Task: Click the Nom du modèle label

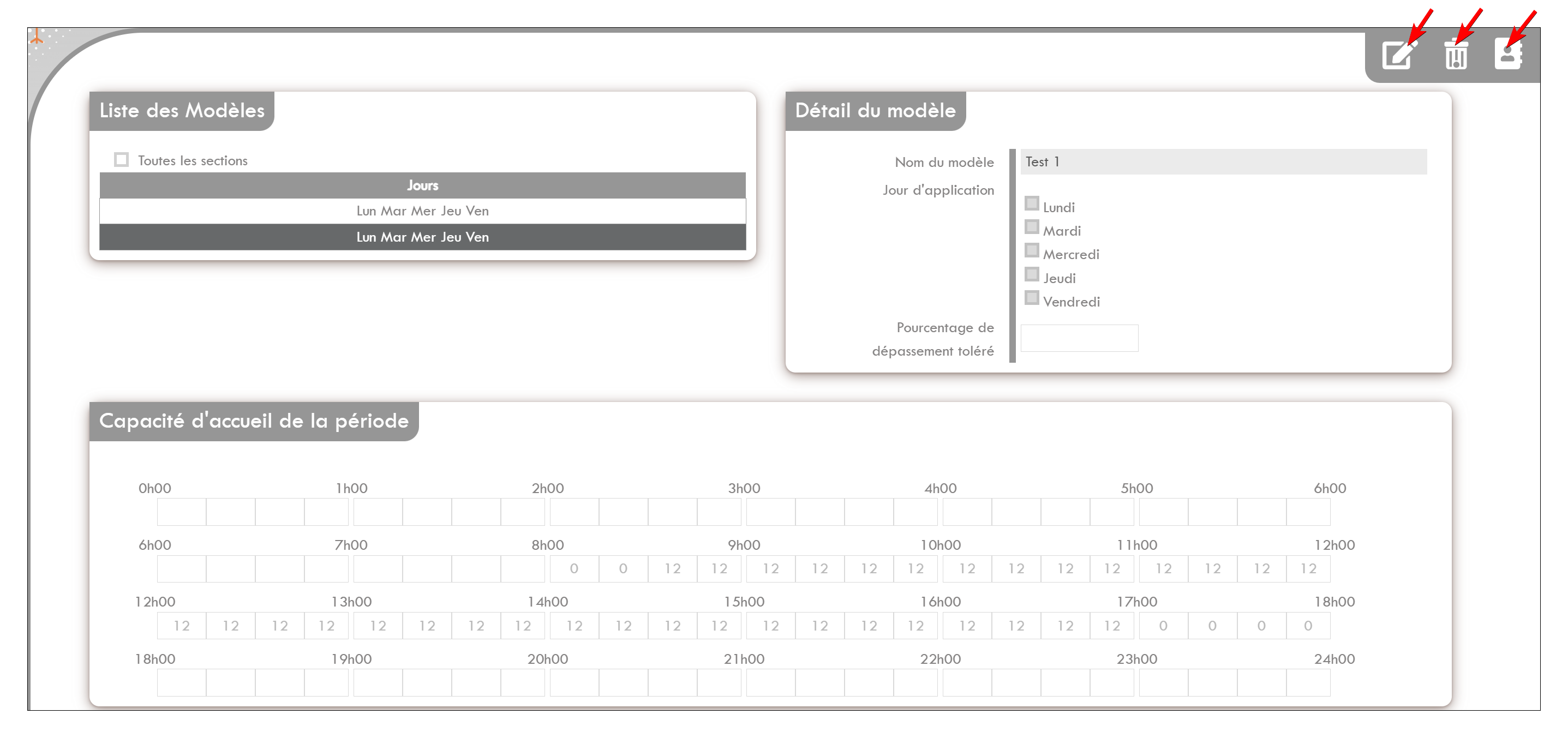Action: click(x=944, y=163)
